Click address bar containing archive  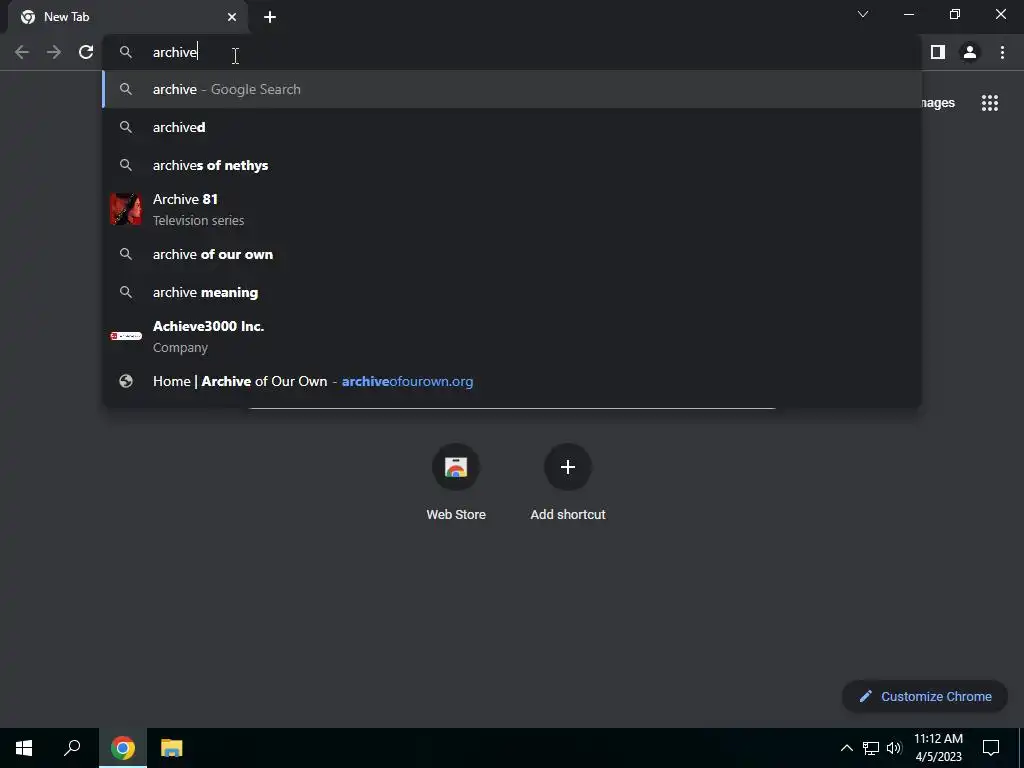point(513,52)
